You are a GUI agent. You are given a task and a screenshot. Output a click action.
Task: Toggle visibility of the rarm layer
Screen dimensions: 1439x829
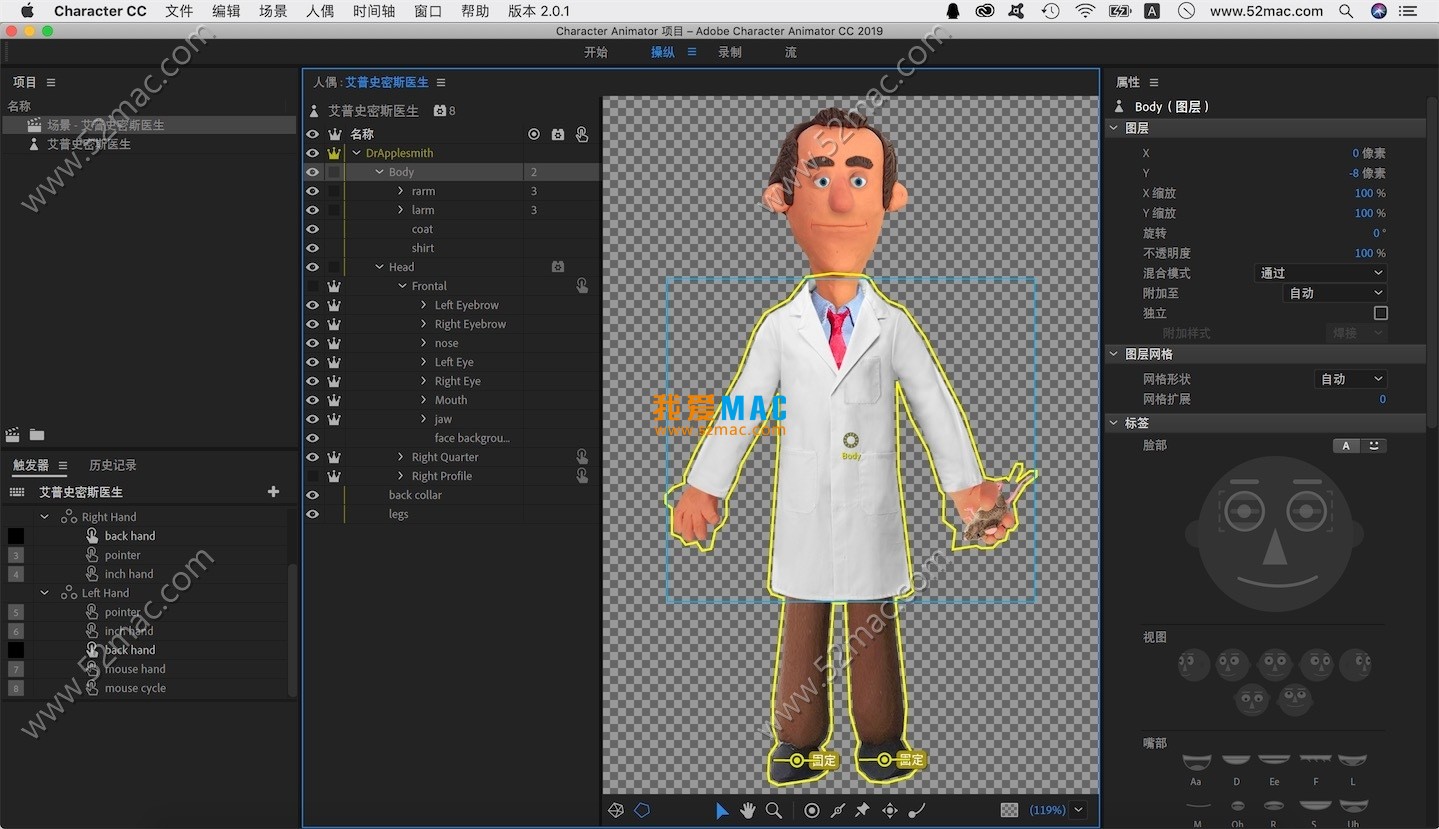312,191
